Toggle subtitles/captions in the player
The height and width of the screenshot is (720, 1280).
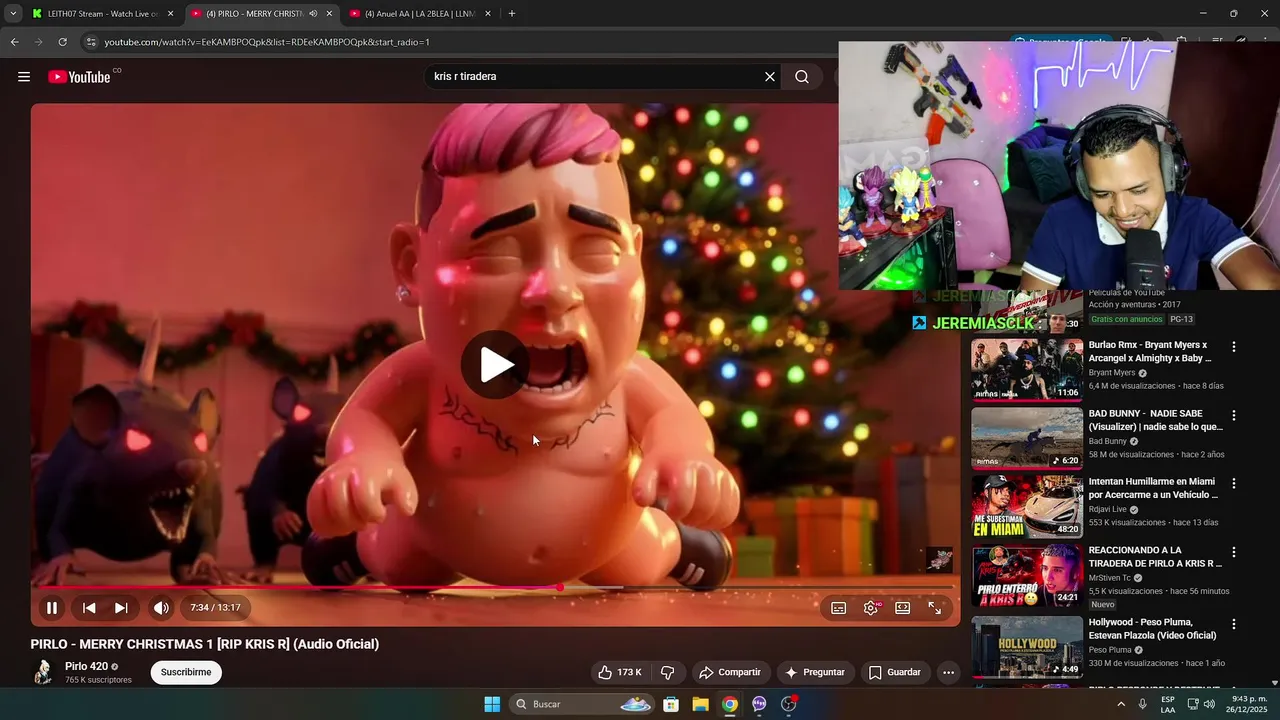point(839,608)
